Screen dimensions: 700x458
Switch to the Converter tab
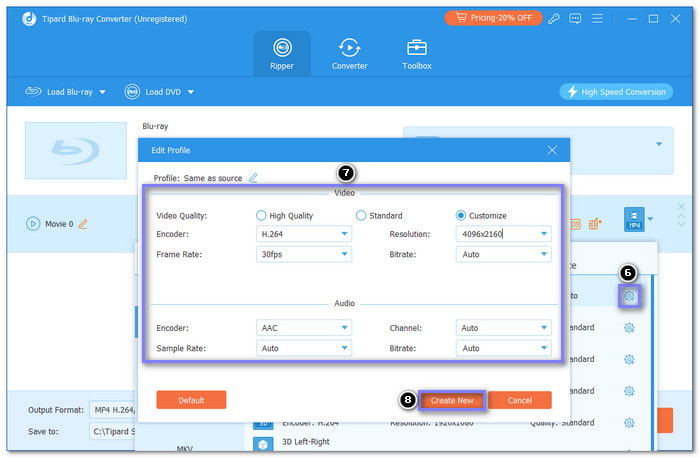(349, 54)
